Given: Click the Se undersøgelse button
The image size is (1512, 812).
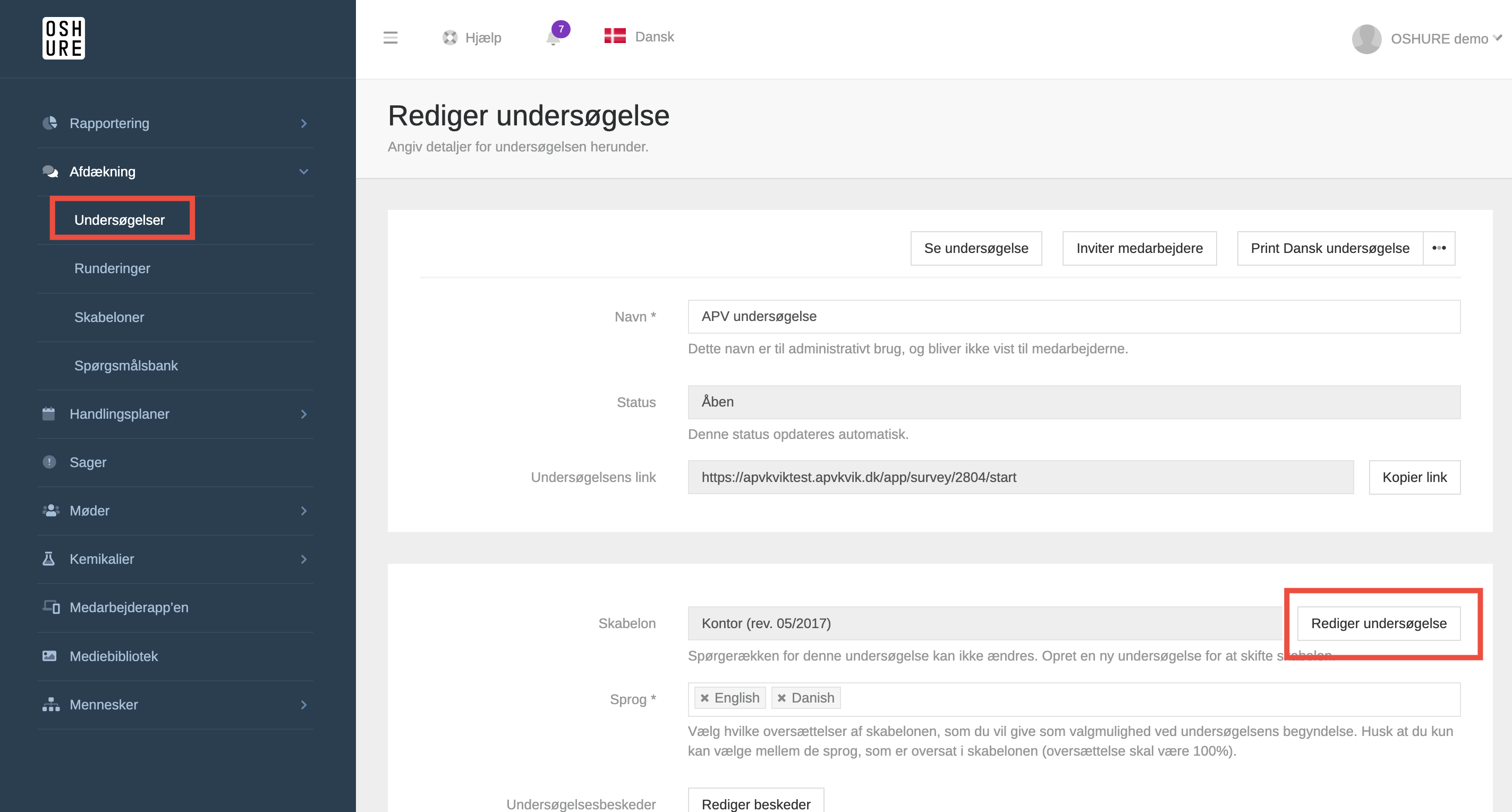Looking at the screenshot, I should [975, 248].
